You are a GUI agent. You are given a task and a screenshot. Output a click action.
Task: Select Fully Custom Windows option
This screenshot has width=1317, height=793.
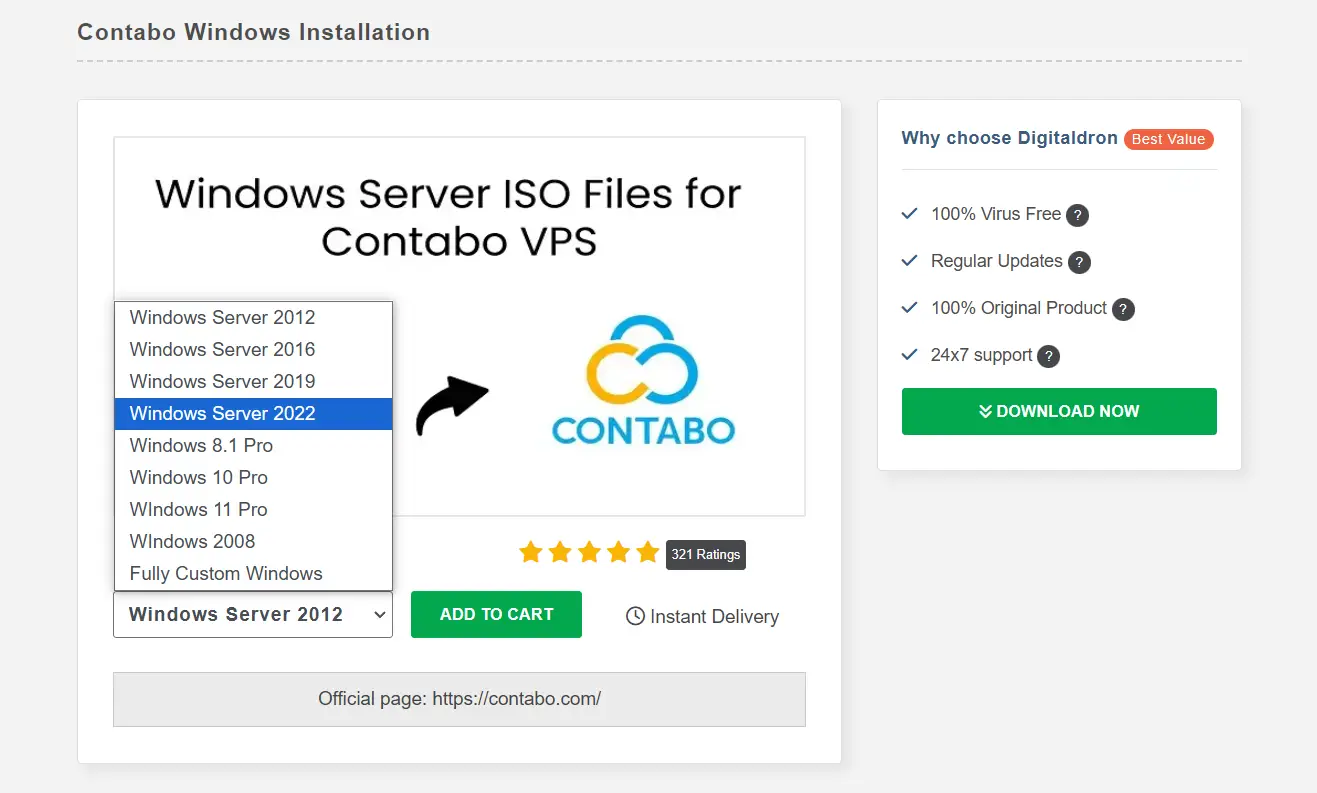coord(253,574)
